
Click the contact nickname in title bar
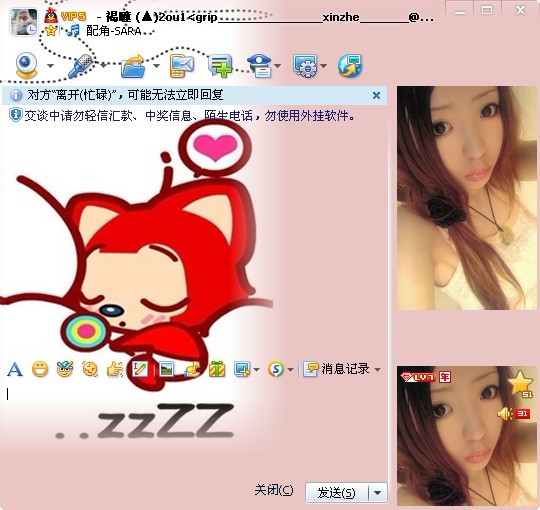(269, 17)
